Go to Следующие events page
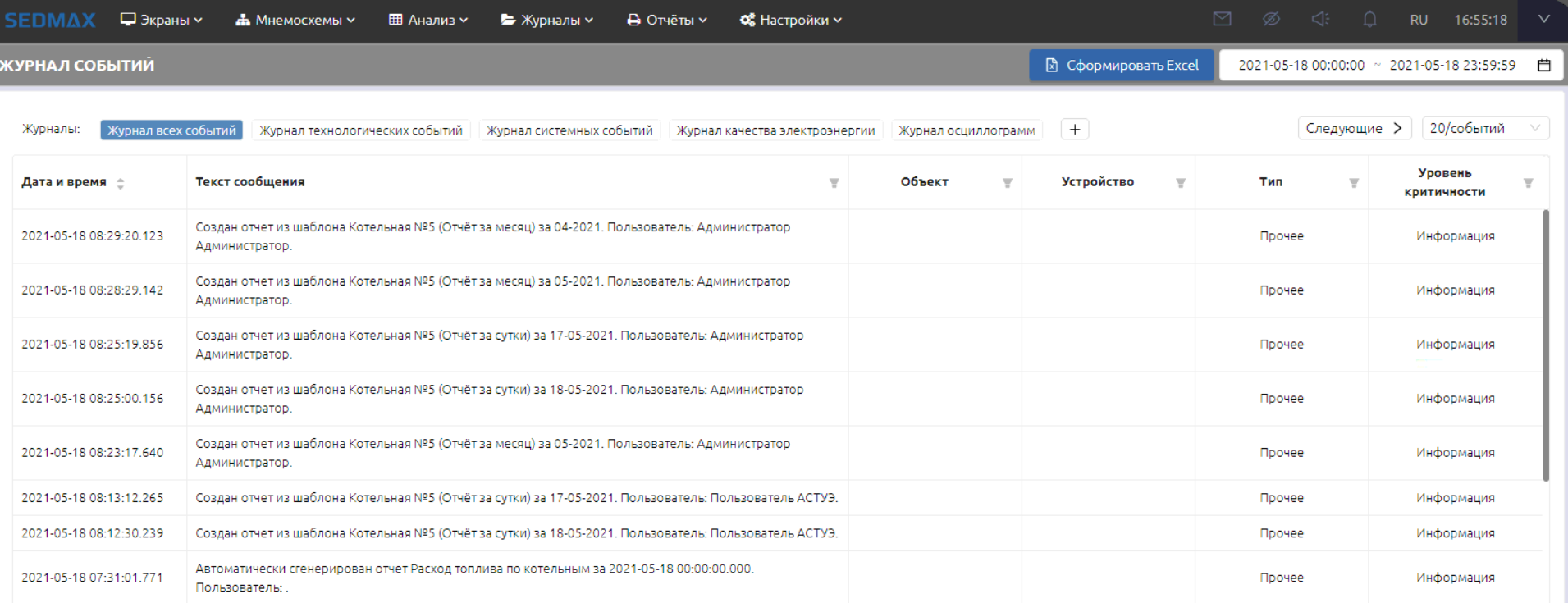 (1354, 128)
